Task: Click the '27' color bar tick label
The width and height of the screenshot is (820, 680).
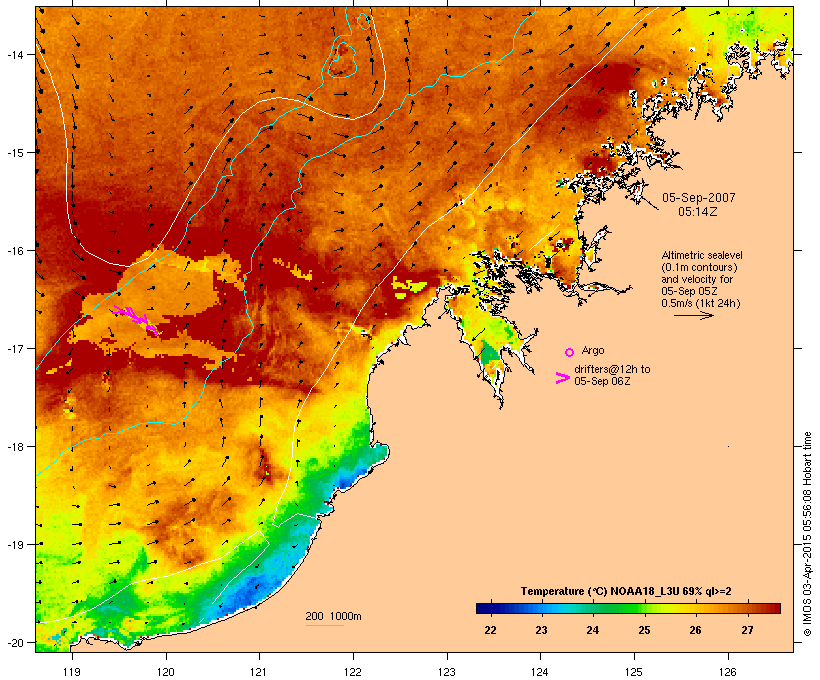Action: pos(747,630)
